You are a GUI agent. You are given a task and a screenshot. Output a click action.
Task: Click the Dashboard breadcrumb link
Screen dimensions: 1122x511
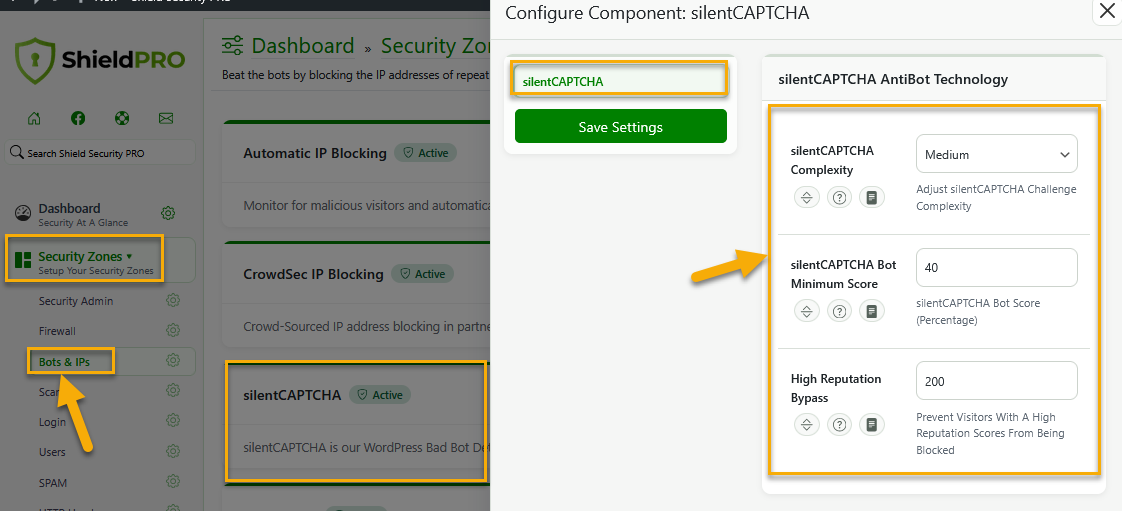[x=303, y=47]
